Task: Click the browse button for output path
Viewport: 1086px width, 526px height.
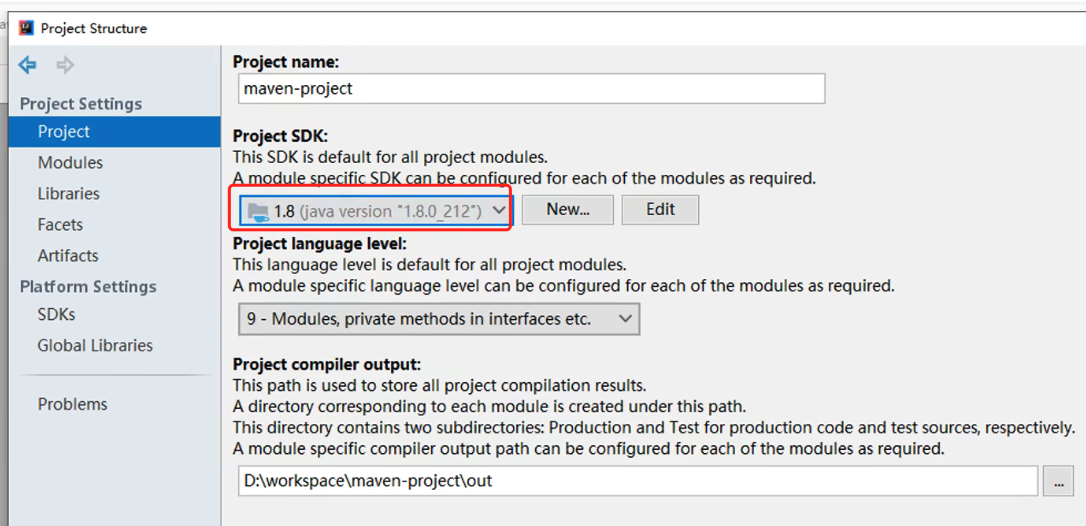Action: [x=1057, y=481]
